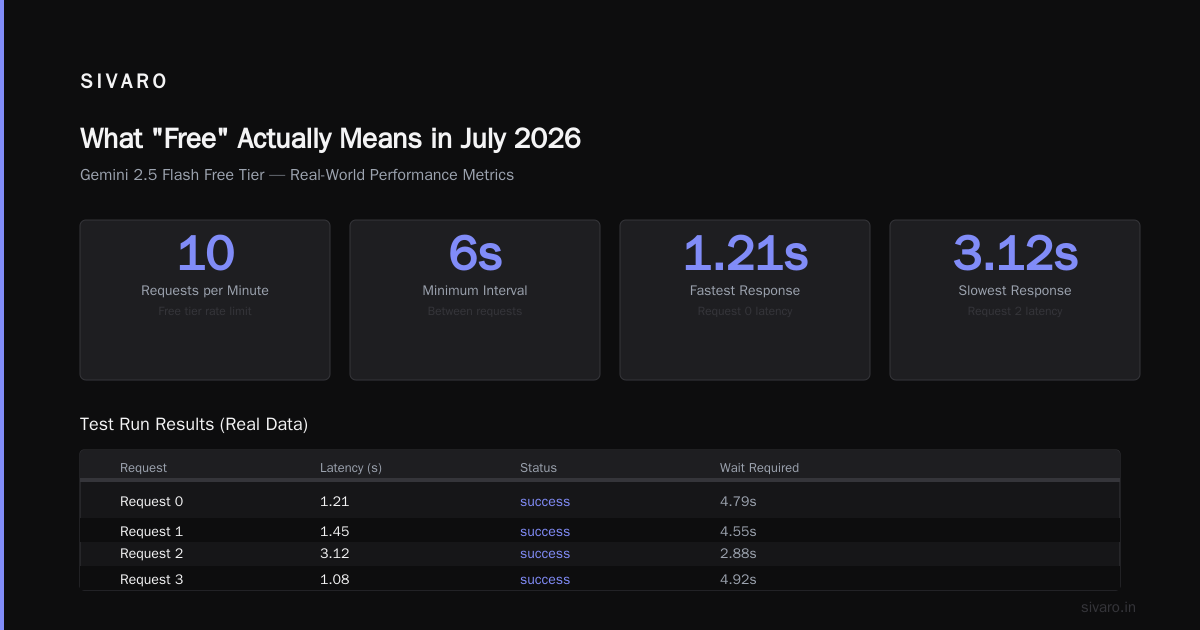
Task: Select the Minimum Interval card
Action: pos(475,300)
